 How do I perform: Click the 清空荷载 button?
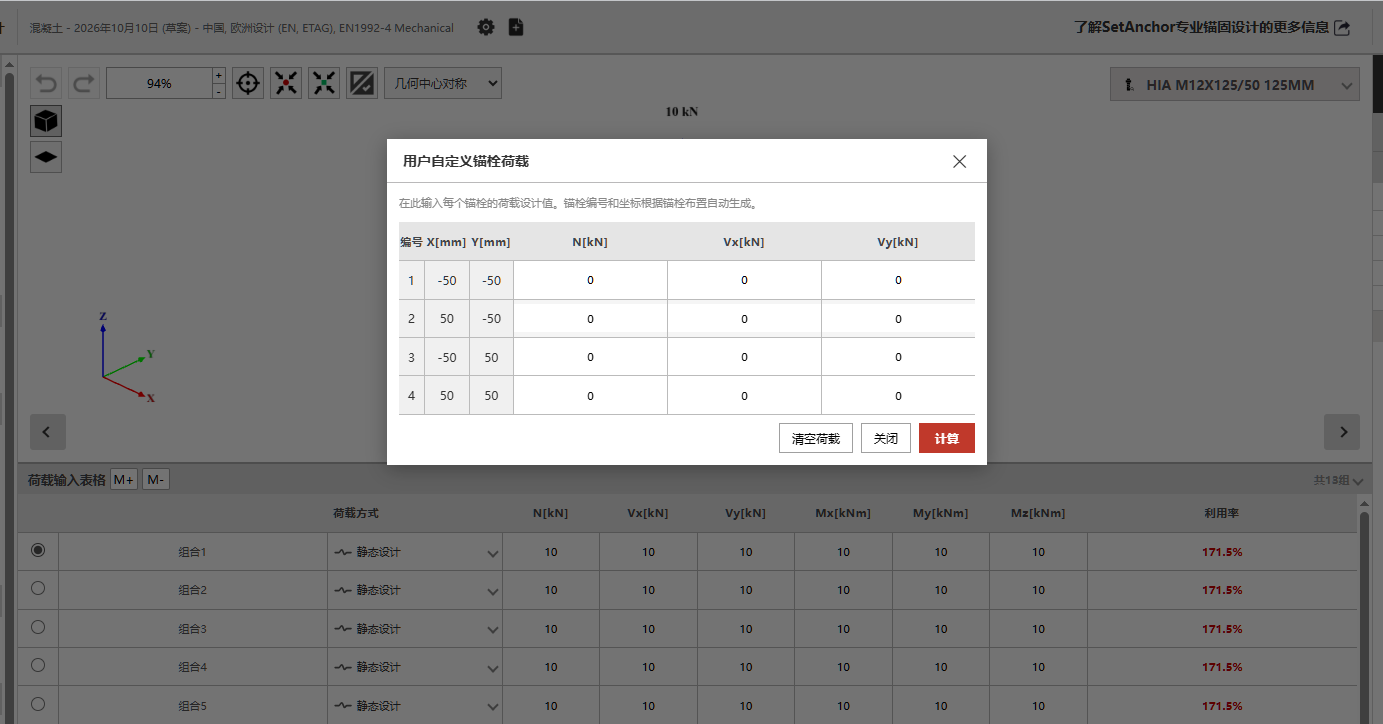click(x=816, y=438)
